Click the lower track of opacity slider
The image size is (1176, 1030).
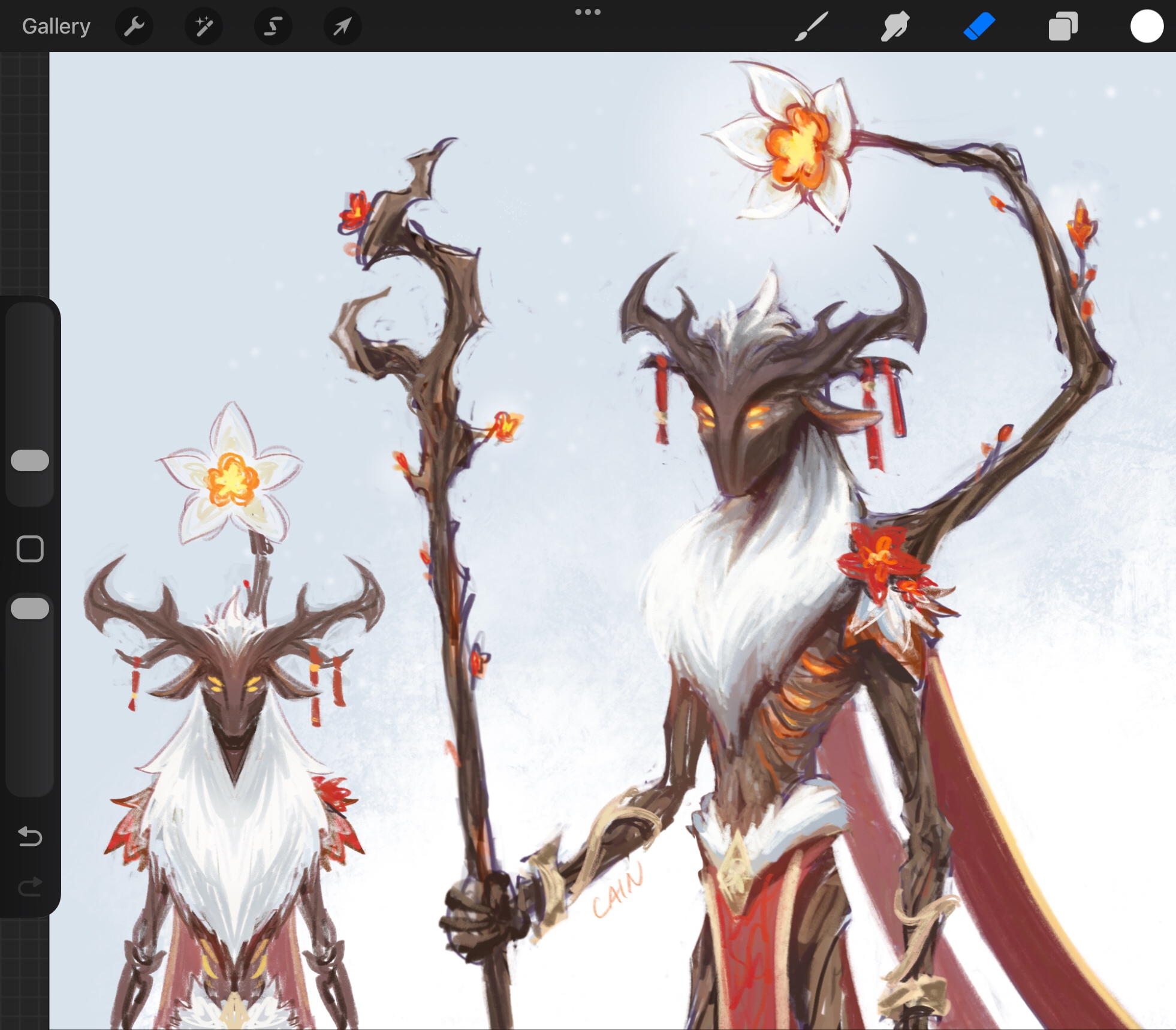[x=30, y=707]
